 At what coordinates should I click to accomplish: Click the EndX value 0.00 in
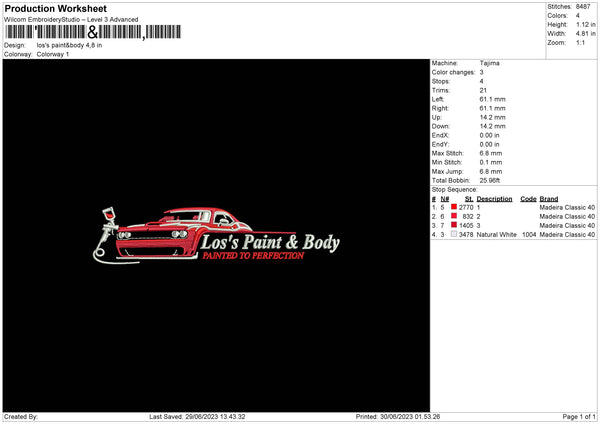pyautogui.click(x=489, y=135)
